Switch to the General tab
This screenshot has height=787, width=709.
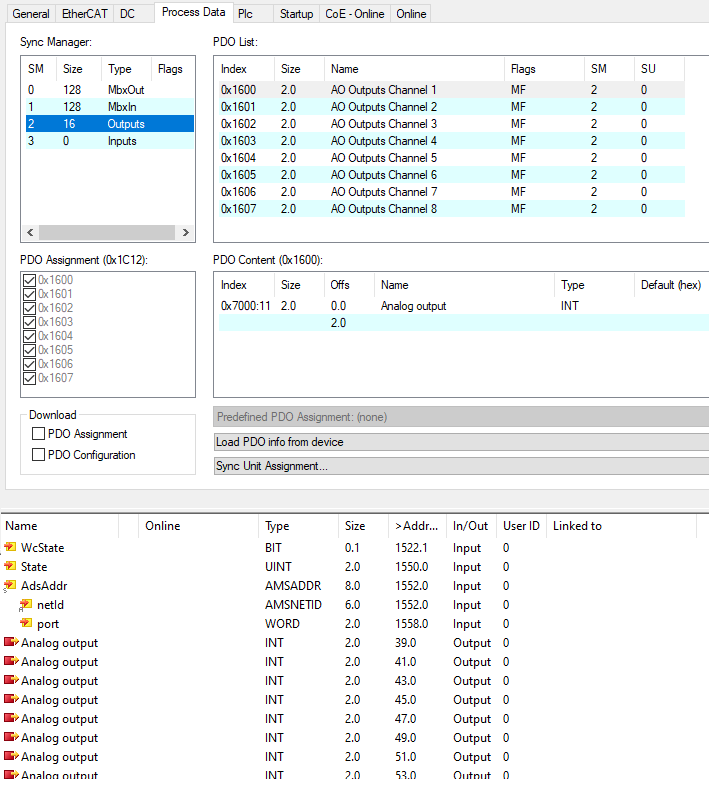click(31, 14)
